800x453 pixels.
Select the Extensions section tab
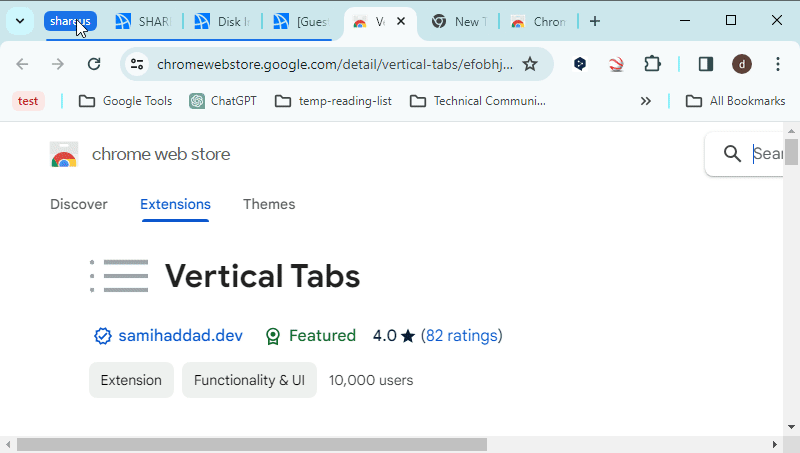[176, 205]
